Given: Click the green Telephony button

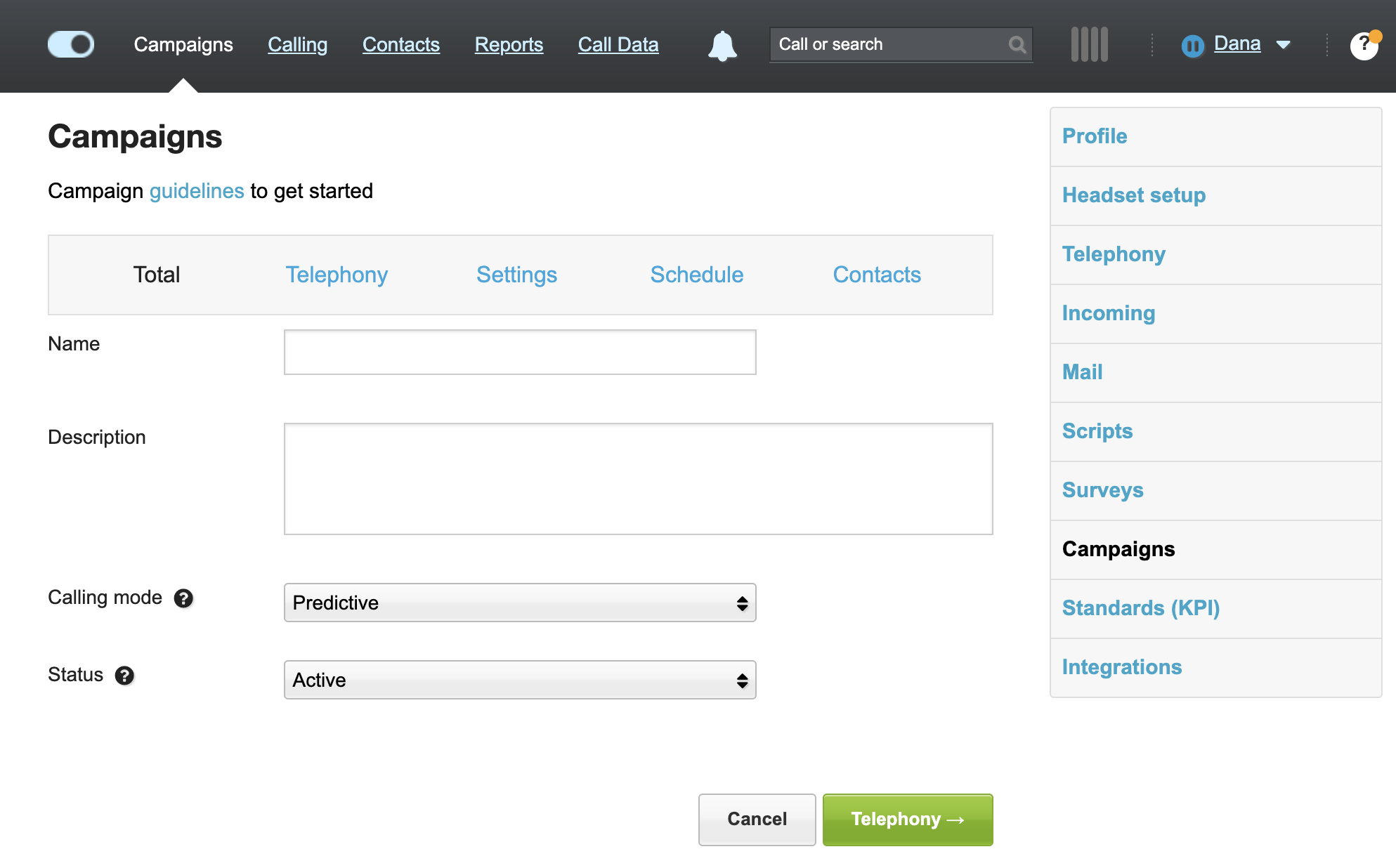Looking at the screenshot, I should pyautogui.click(x=907, y=819).
